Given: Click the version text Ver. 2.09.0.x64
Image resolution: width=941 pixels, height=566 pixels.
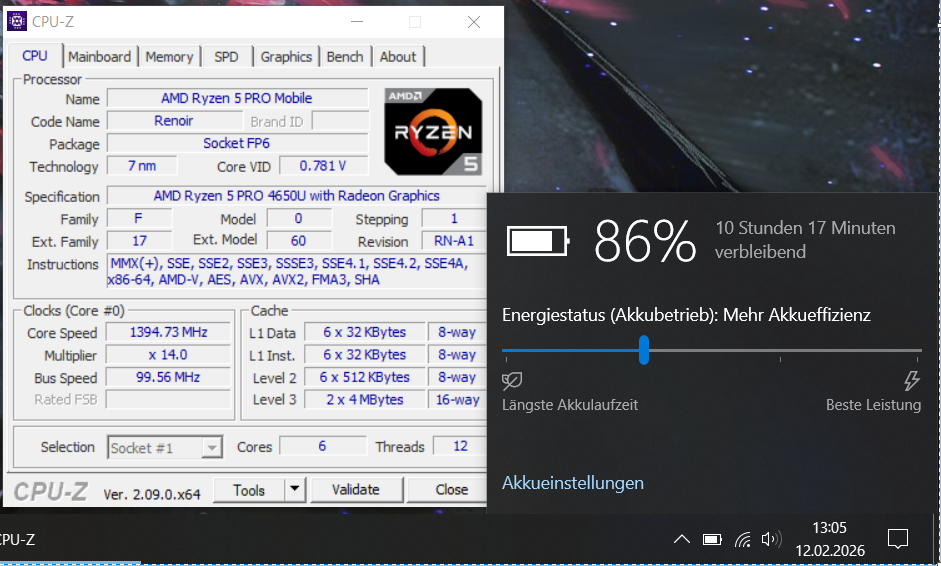Looking at the screenshot, I should coord(152,495).
